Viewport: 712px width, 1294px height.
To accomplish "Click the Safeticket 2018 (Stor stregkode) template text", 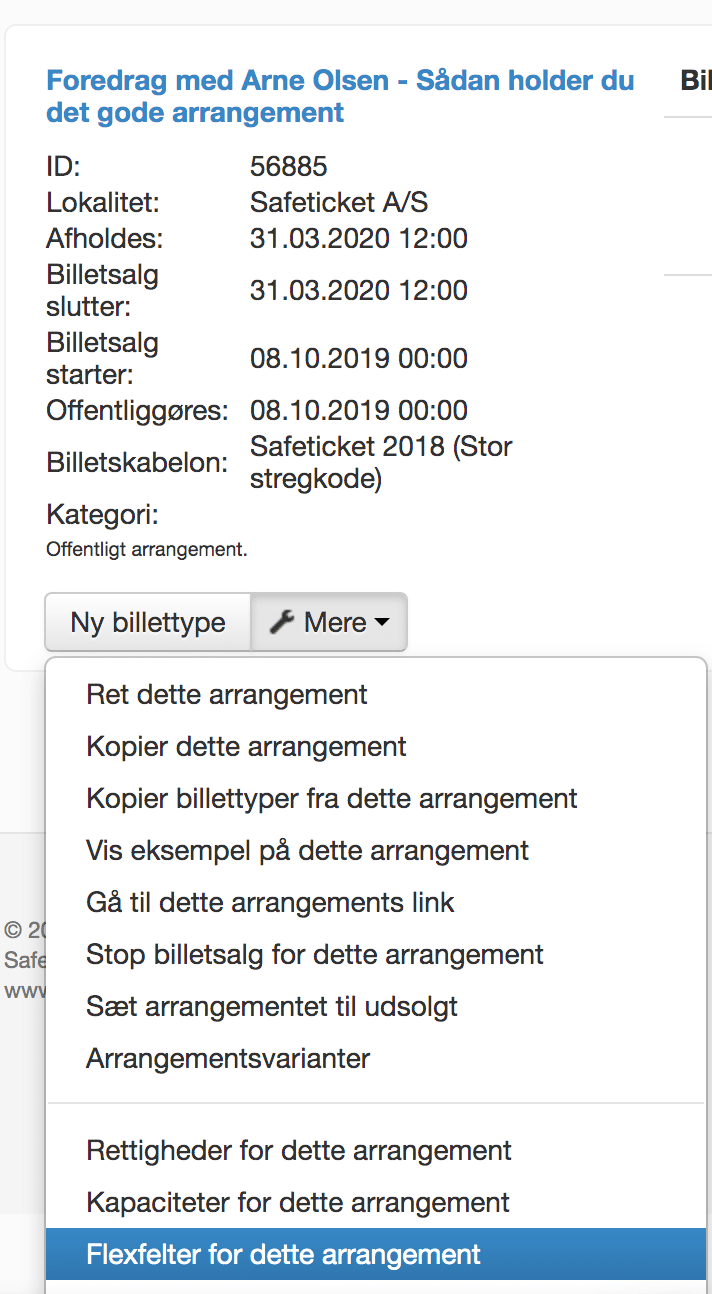I will [x=380, y=462].
